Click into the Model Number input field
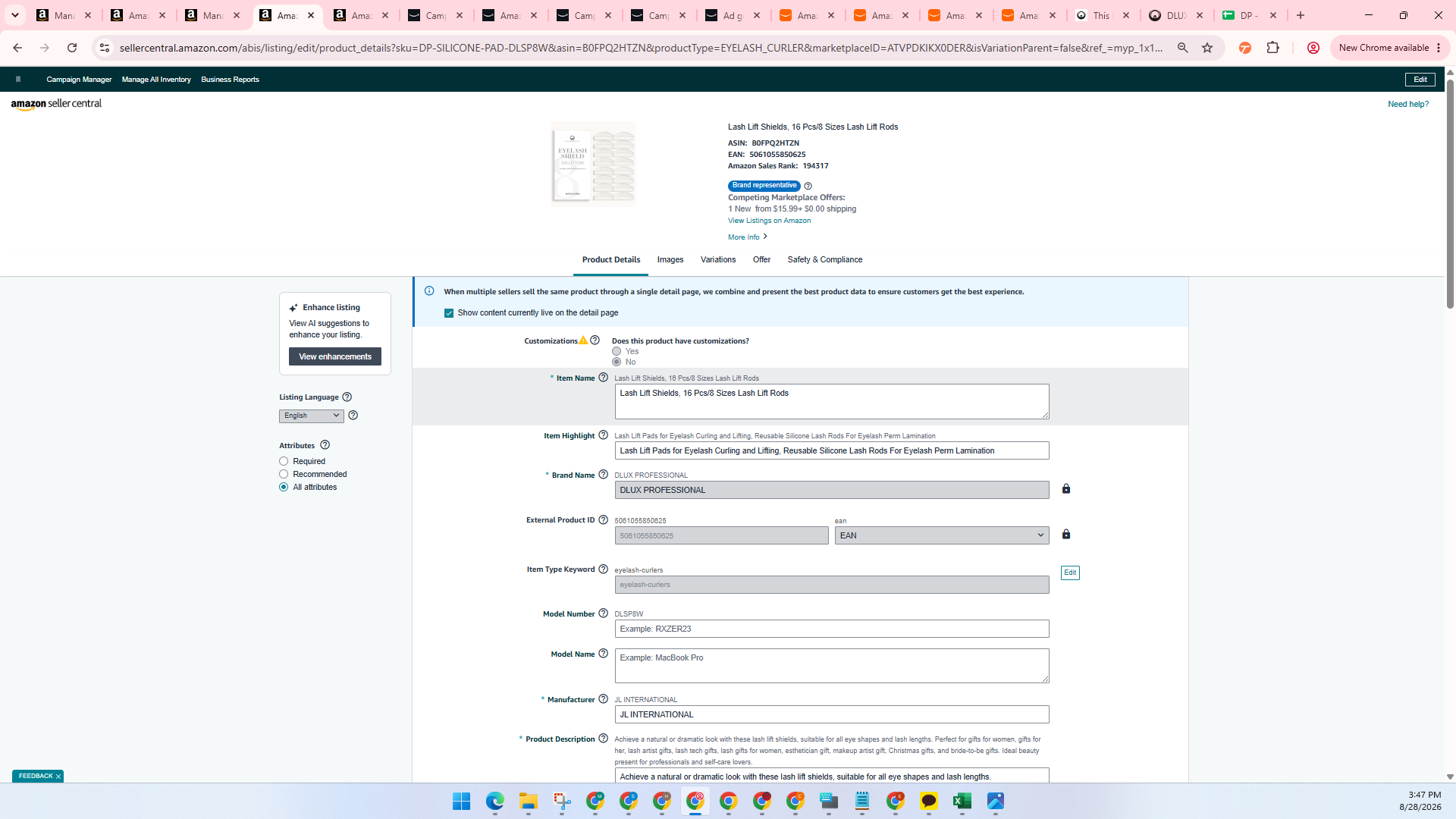 coord(832,629)
